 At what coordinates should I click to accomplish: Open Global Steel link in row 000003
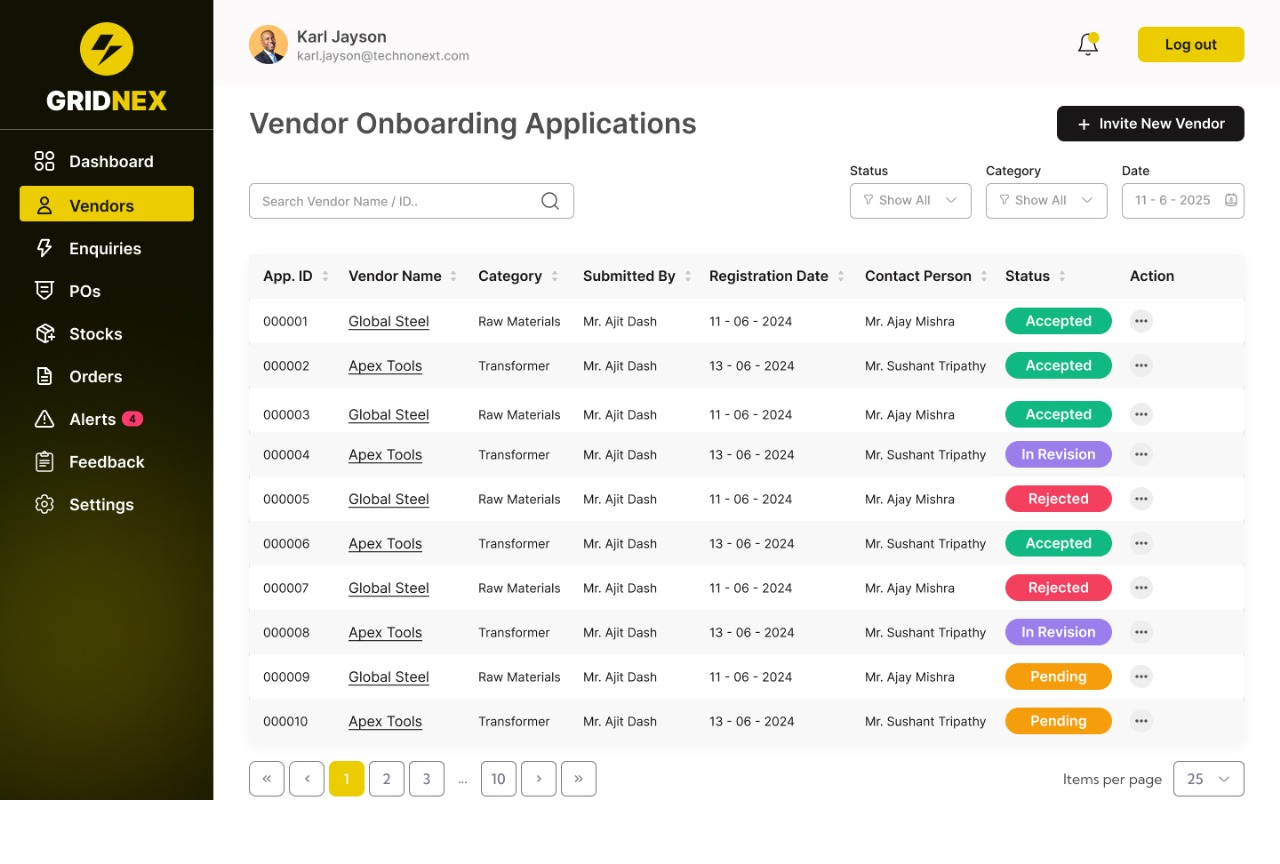tap(388, 415)
